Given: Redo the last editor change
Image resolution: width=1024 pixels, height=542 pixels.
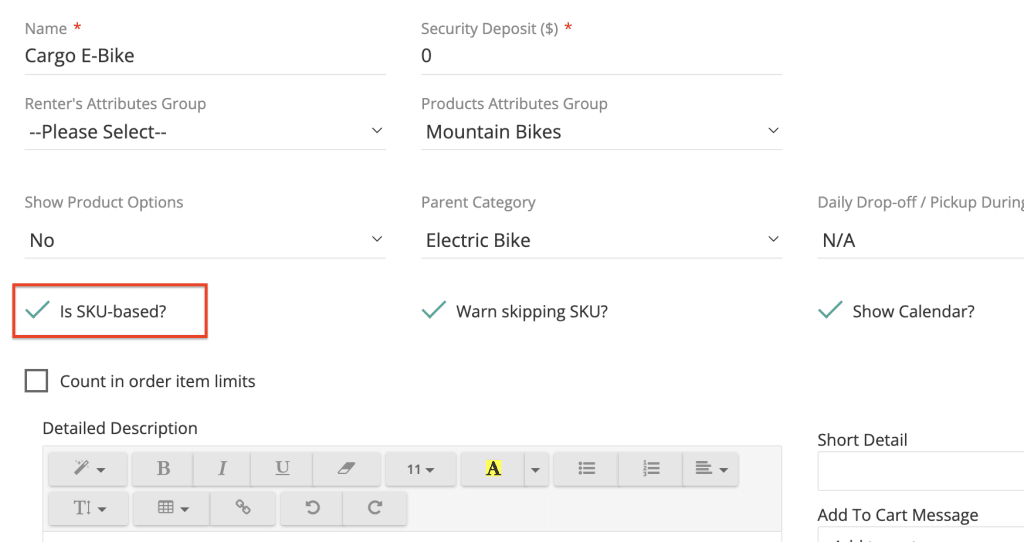Looking at the screenshot, I should [x=375, y=508].
